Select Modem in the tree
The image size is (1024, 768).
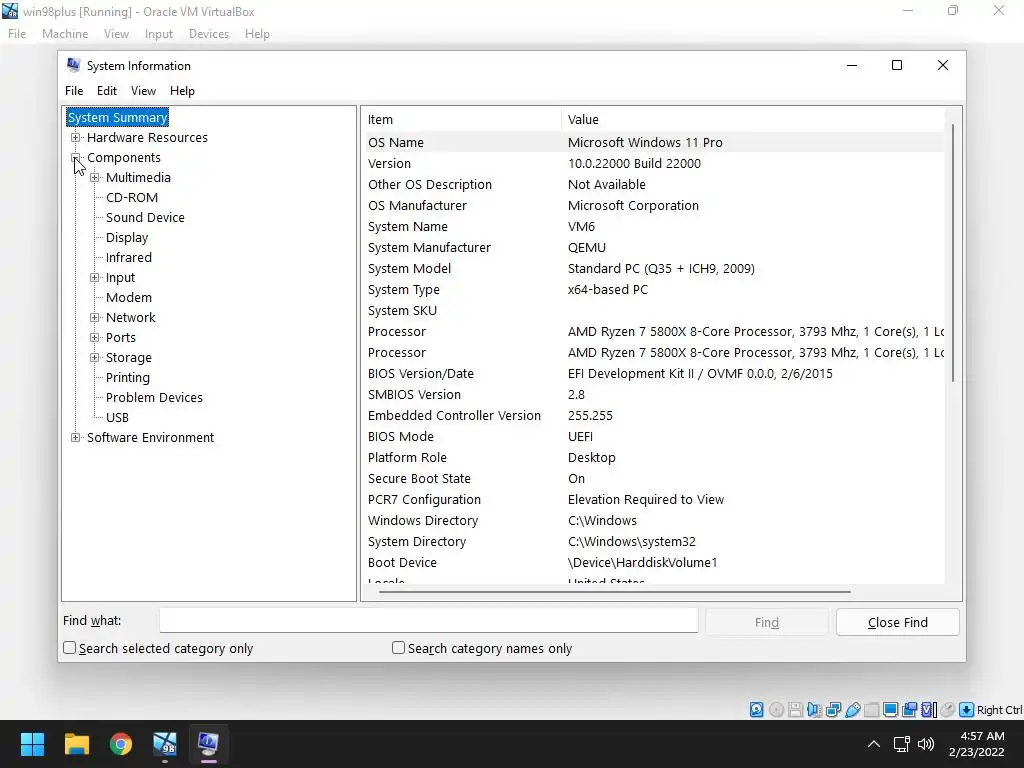(x=129, y=297)
